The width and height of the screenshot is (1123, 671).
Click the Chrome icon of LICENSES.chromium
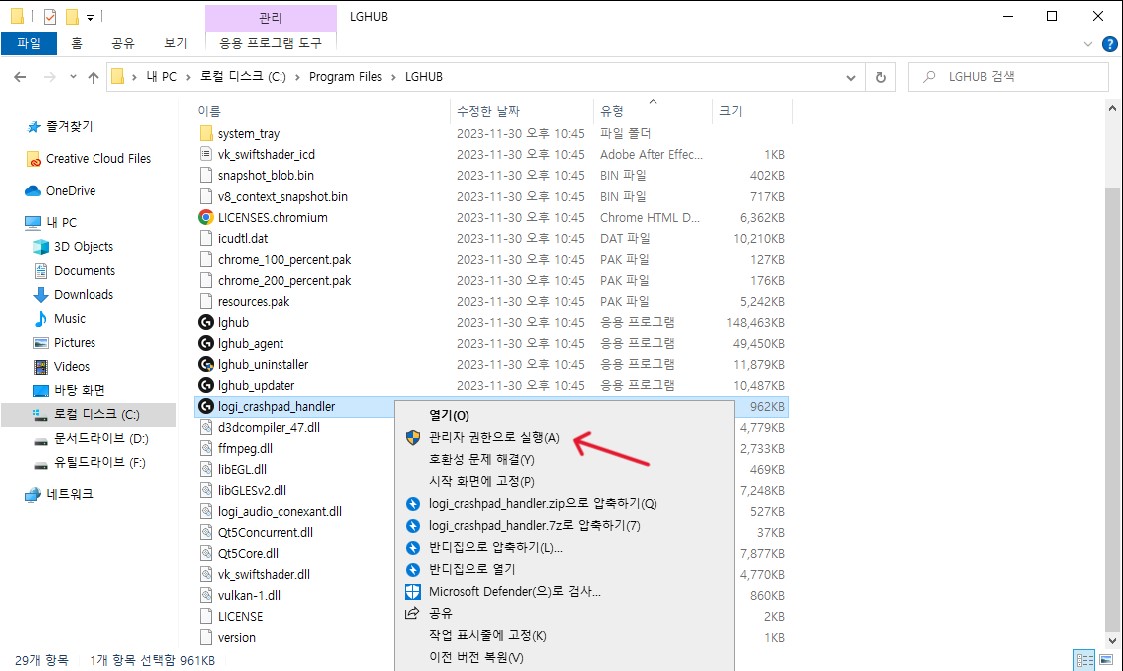[206, 217]
